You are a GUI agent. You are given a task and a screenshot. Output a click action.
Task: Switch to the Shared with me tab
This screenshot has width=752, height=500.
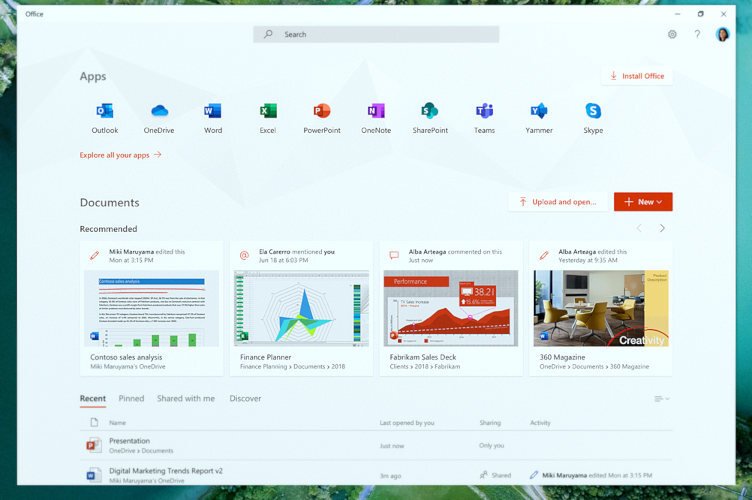(x=186, y=398)
